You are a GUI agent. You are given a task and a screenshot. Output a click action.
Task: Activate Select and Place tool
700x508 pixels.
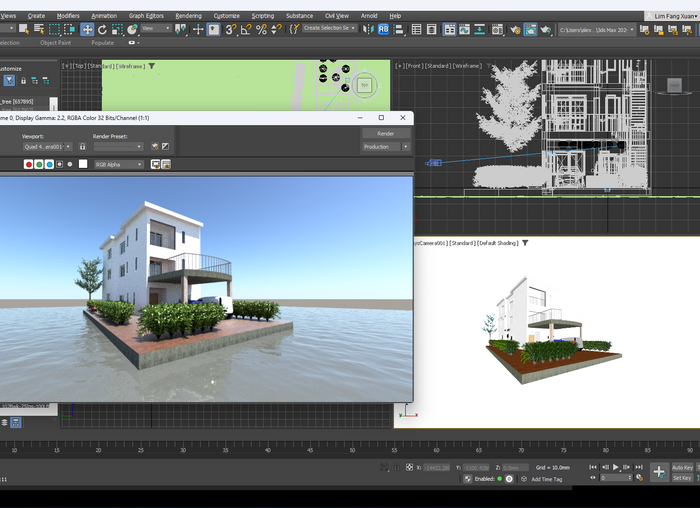click(x=132, y=29)
